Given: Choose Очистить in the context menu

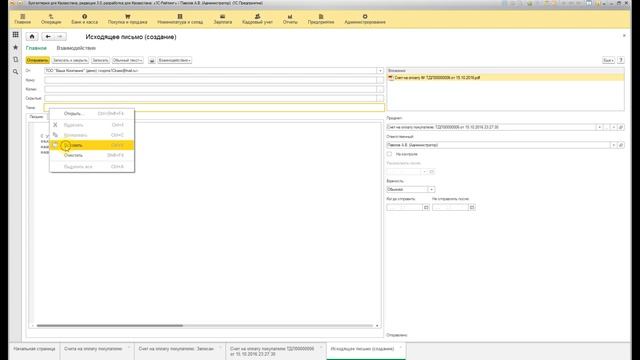Looking at the screenshot, I should (x=92, y=156).
